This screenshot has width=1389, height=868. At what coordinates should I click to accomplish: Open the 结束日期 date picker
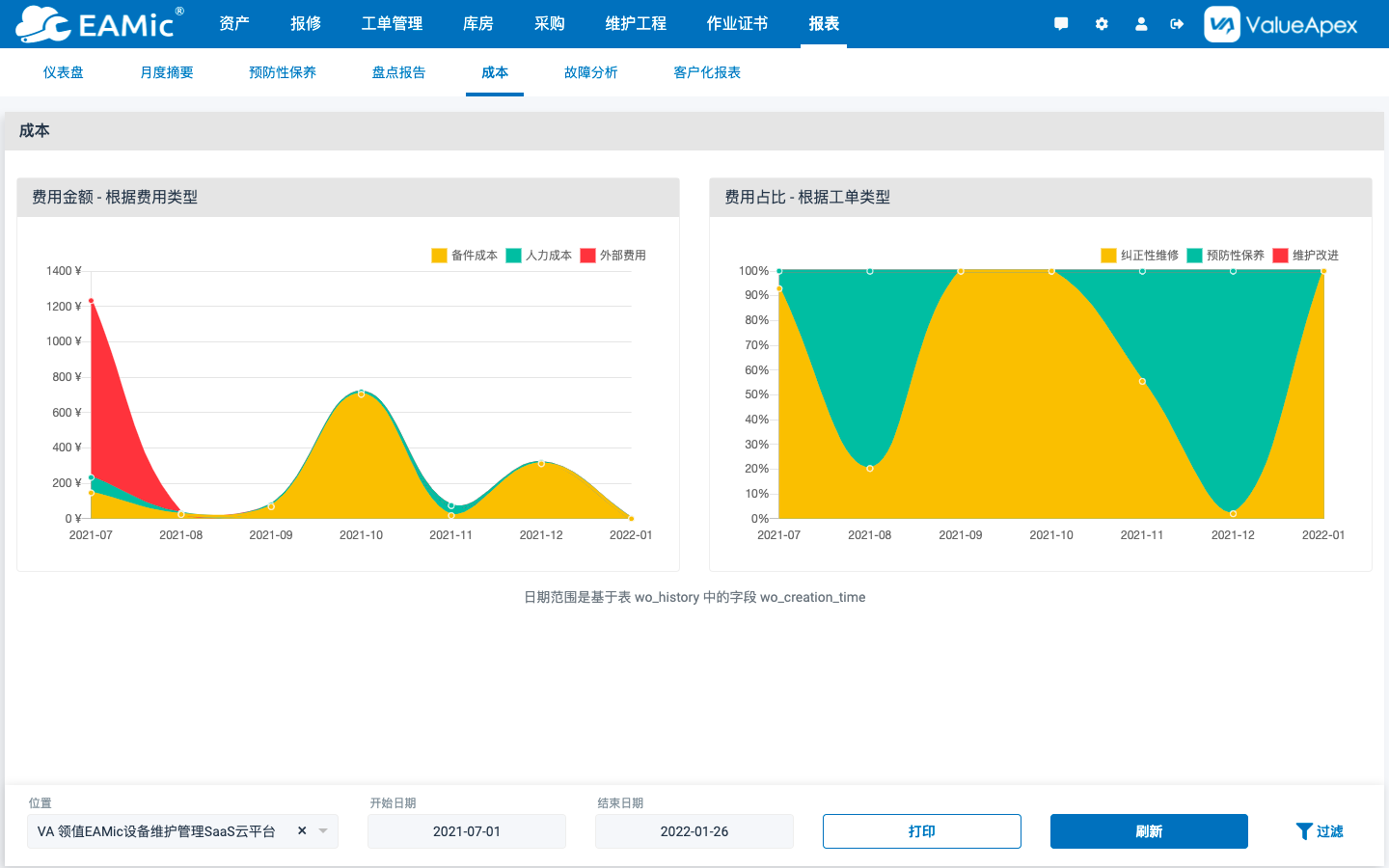pos(694,831)
